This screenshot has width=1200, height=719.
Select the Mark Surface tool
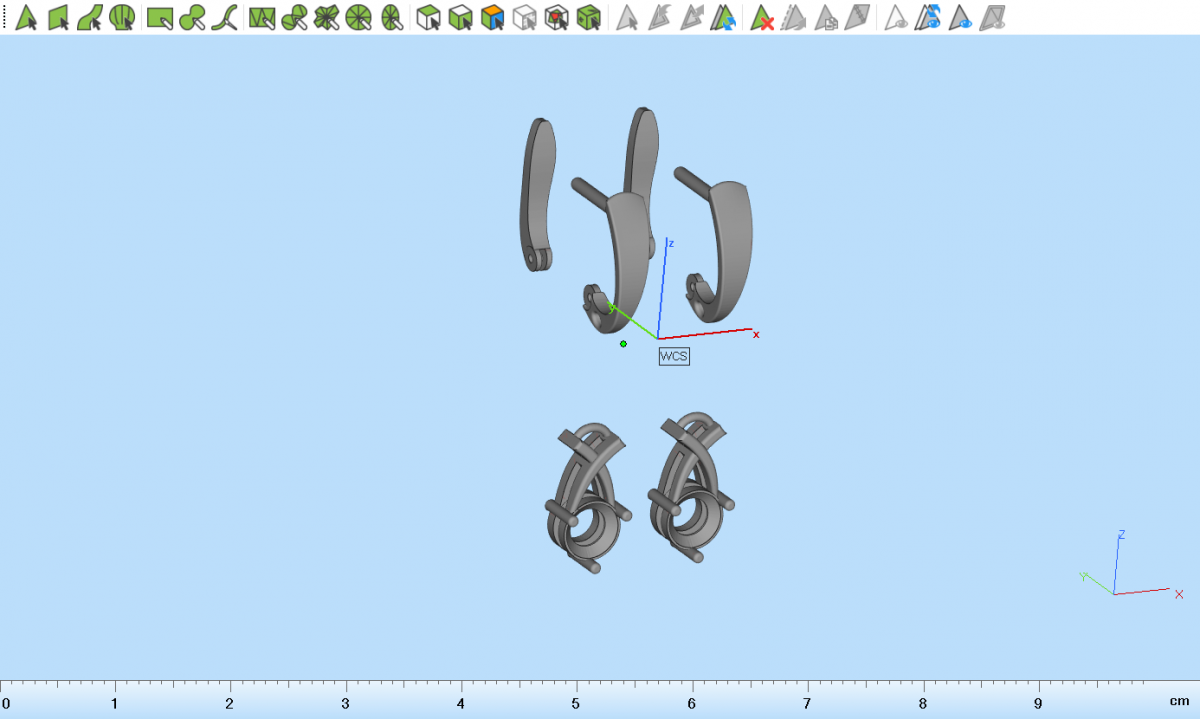point(90,17)
